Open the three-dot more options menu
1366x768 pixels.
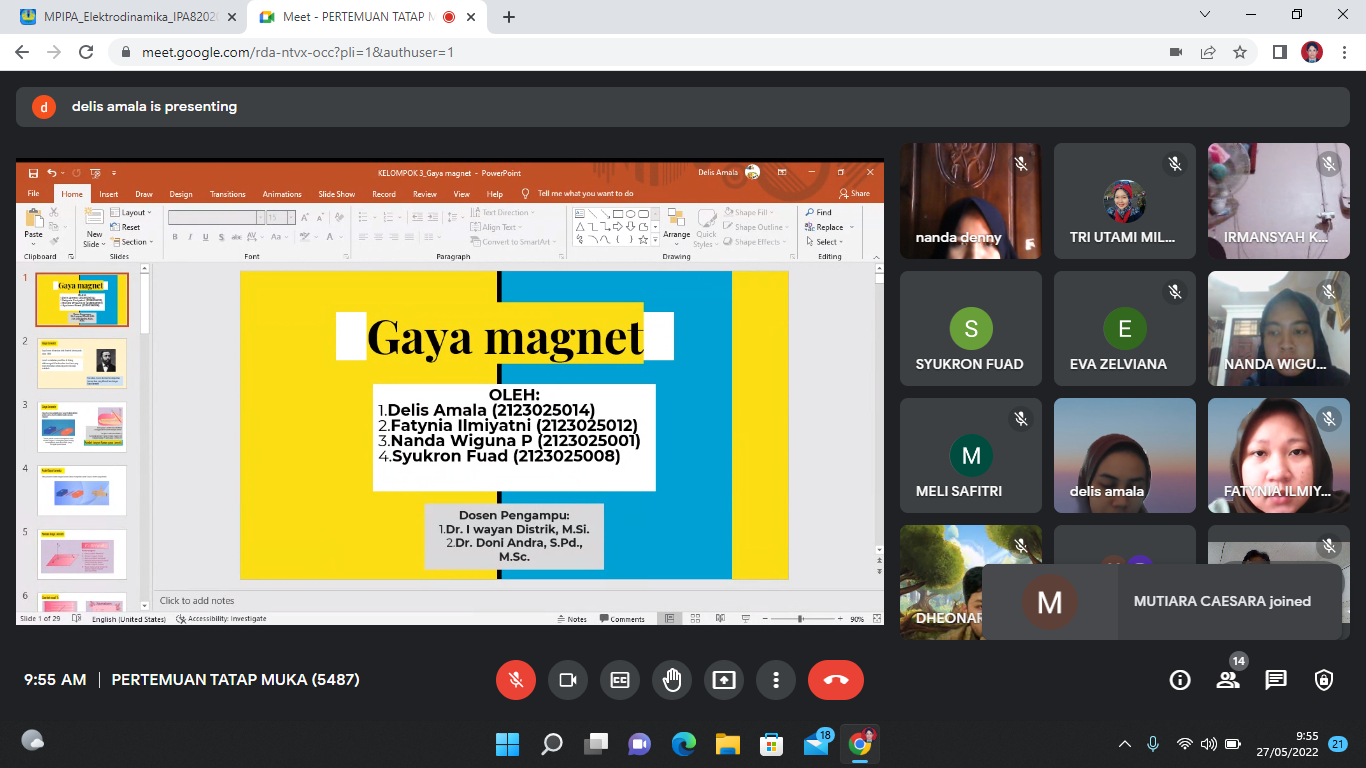776,680
